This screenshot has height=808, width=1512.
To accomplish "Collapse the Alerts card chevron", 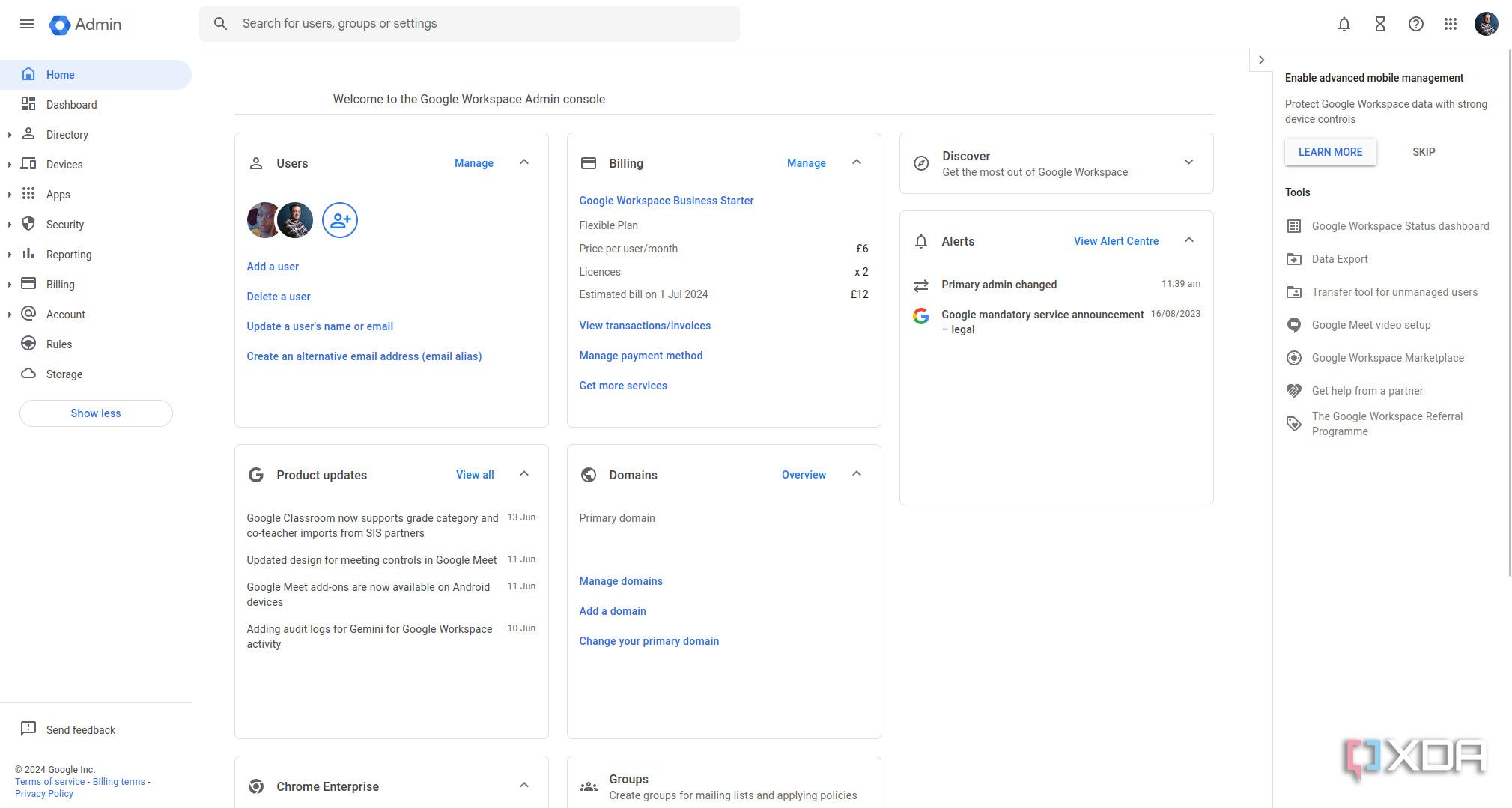I will click(x=1189, y=240).
